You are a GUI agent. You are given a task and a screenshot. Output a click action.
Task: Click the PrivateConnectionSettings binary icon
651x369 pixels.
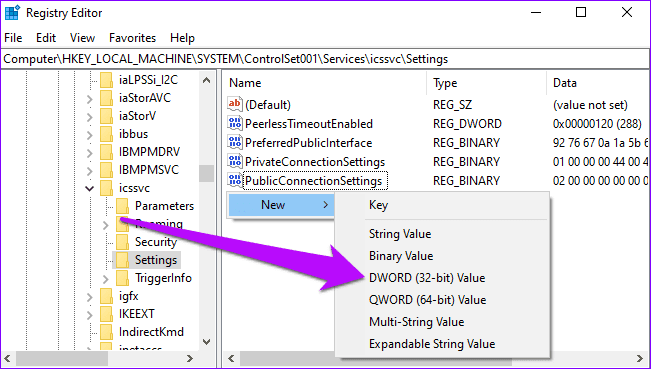[235, 161]
